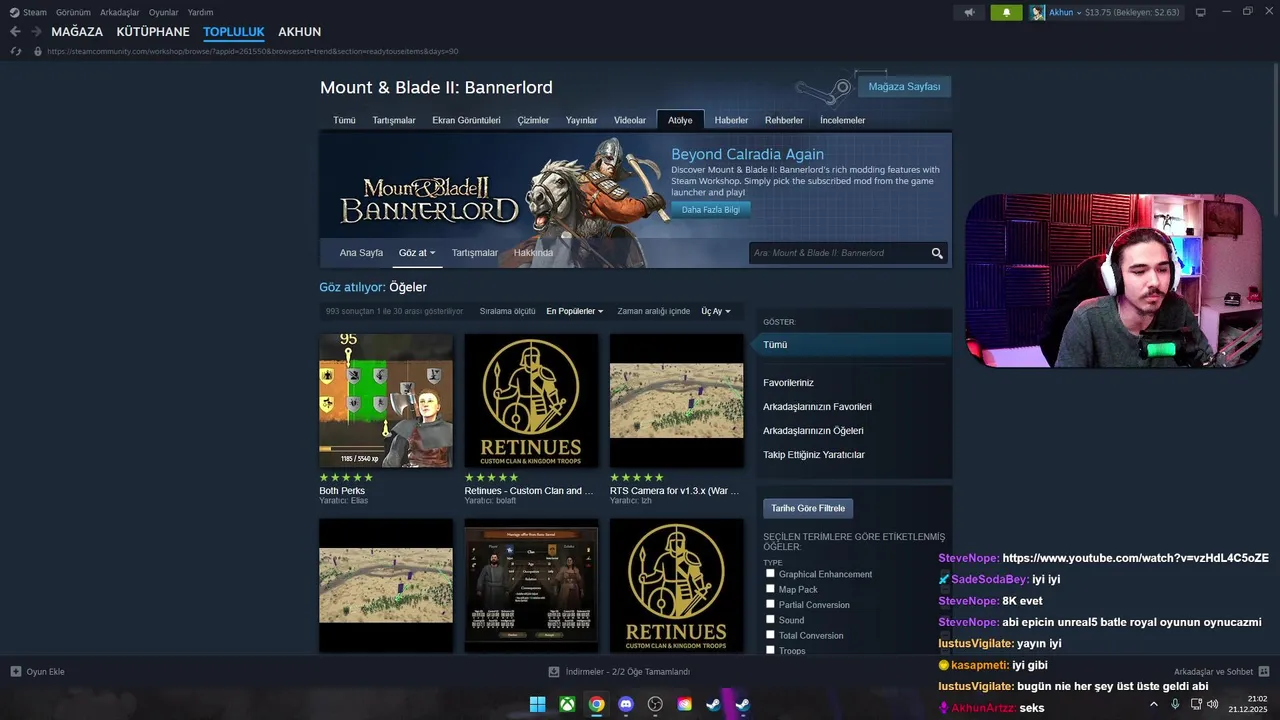The width and height of the screenshot is (1280, 720).
Task: Reload the page with the refresh icon
Action: click(x=16, y=51)
